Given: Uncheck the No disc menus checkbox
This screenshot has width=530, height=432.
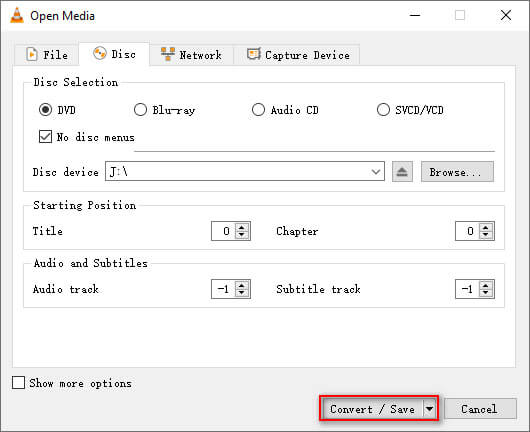Looking at the screenshot, I should click(45, 137).
